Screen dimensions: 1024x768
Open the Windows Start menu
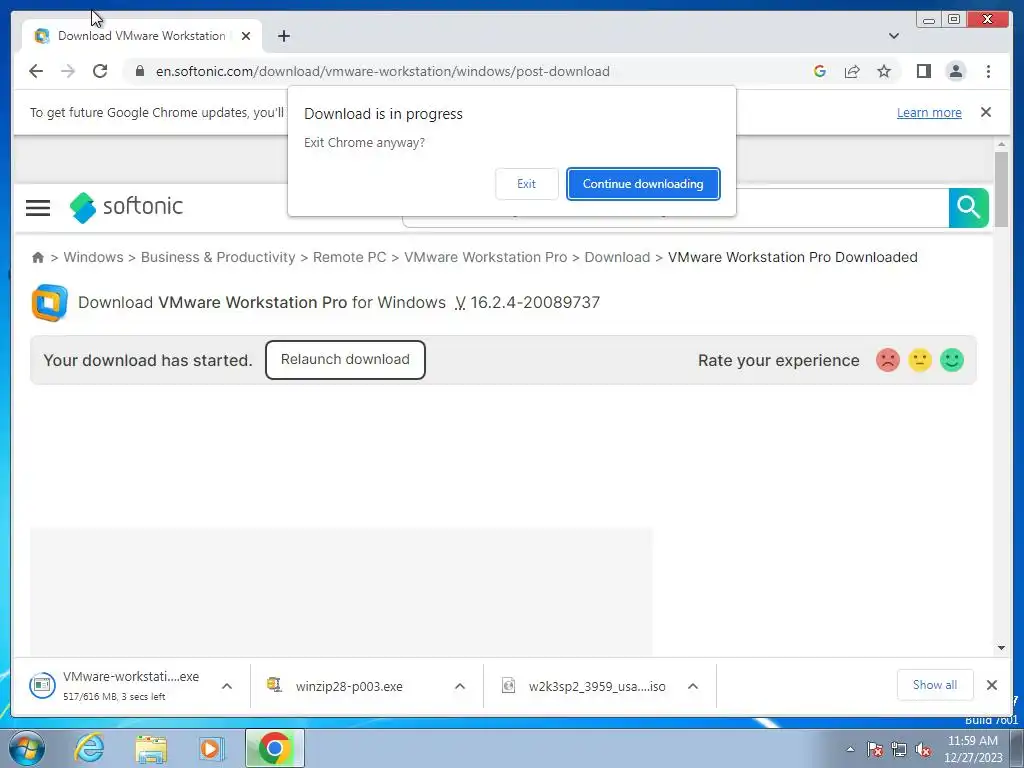pos(26,748)
